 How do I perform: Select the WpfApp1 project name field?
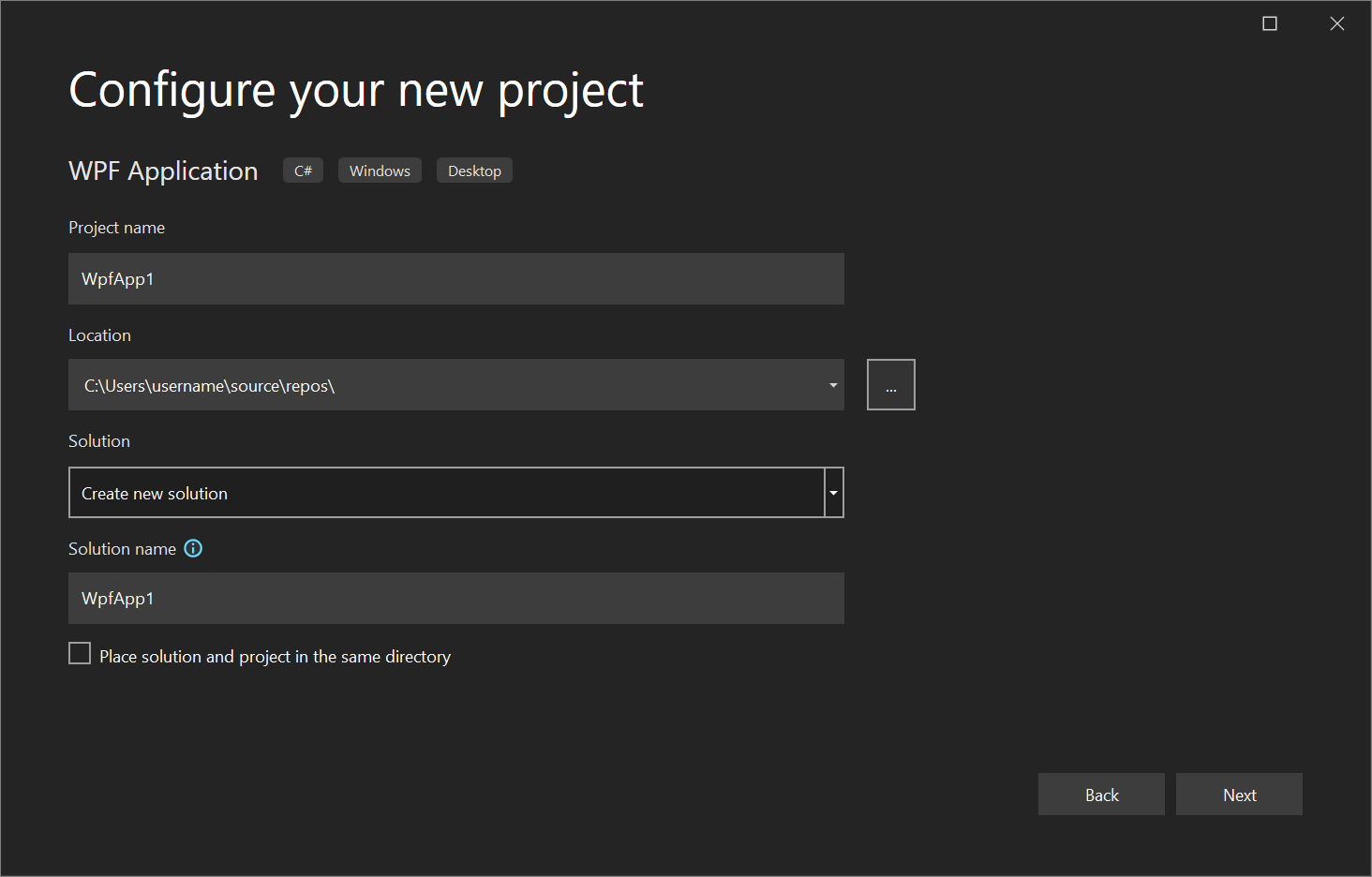coord(455,278)
